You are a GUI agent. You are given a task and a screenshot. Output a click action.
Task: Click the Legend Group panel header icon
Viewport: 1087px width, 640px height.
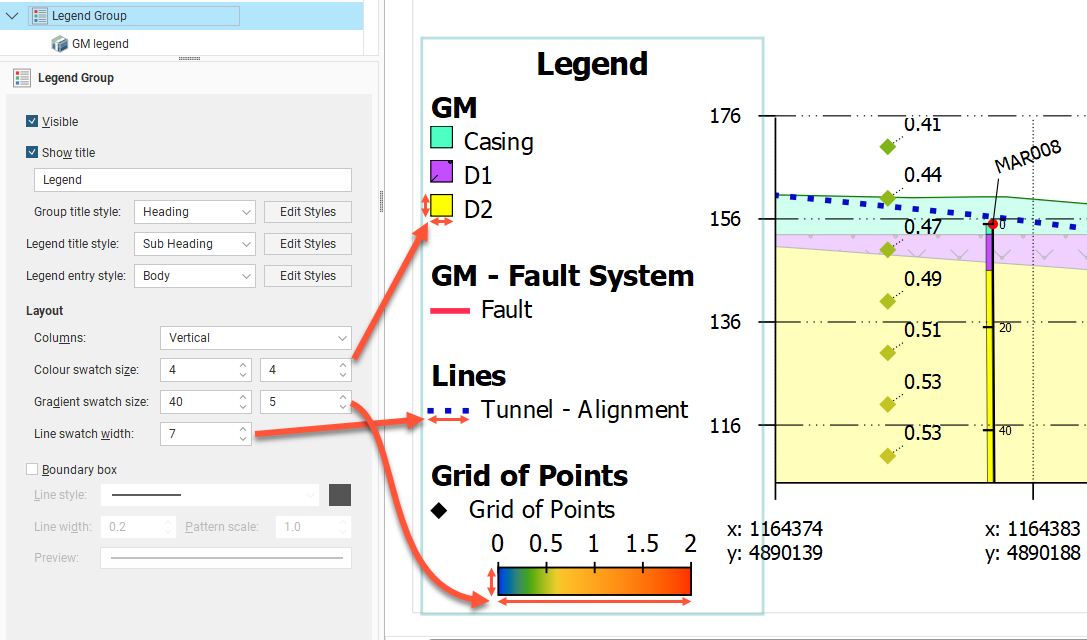pos(22,78)
